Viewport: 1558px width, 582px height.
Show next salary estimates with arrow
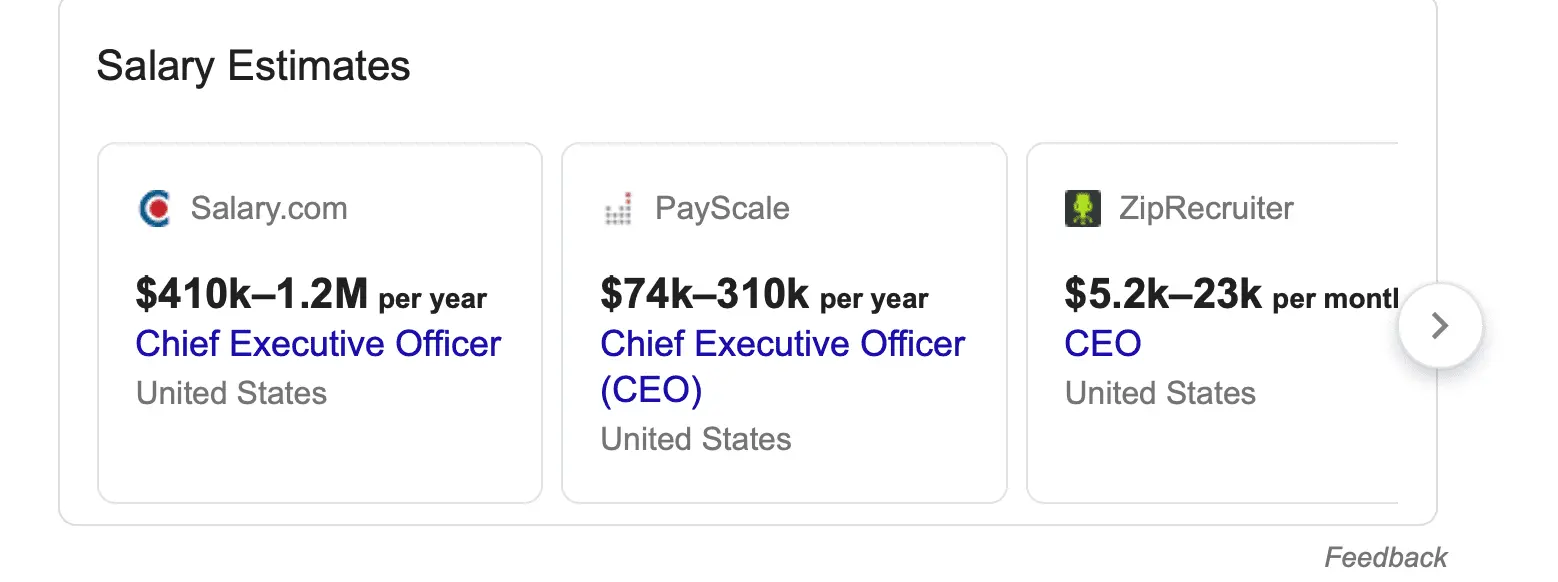point(1439,326)
